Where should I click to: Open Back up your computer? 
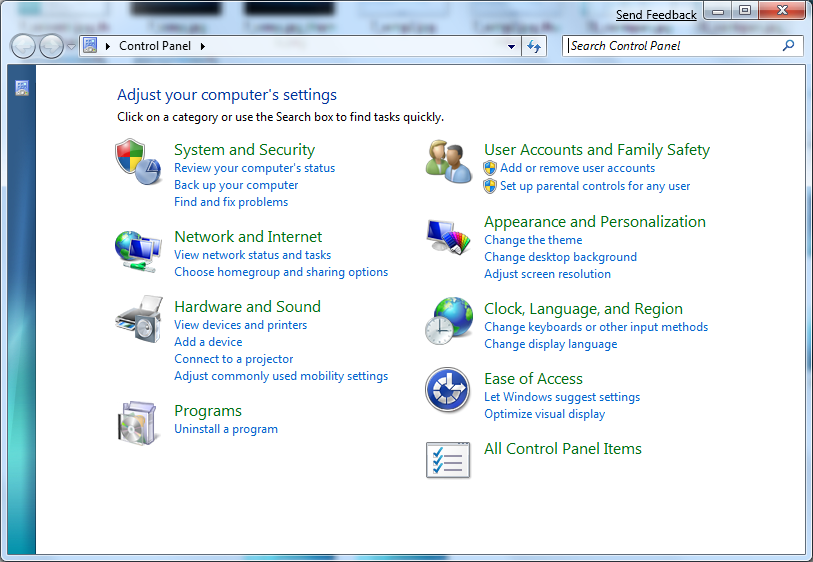236,185
